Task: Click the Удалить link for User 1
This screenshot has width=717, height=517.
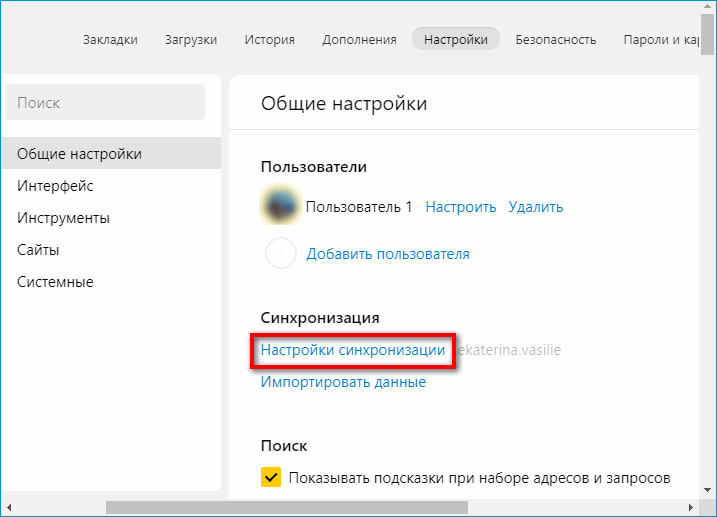Action: (x=535, y=207)
